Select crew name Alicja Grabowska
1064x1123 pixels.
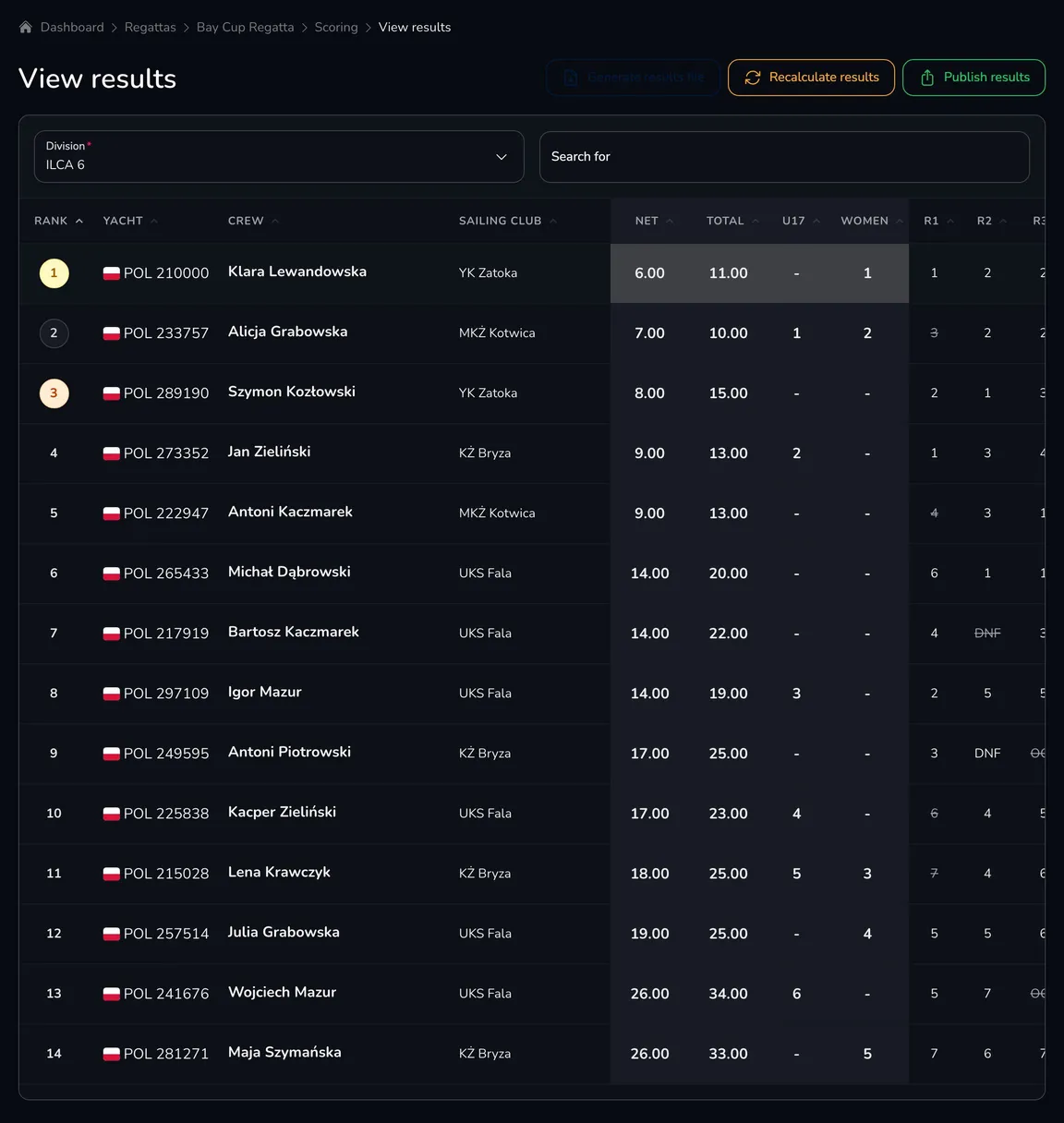coord(288,332)
